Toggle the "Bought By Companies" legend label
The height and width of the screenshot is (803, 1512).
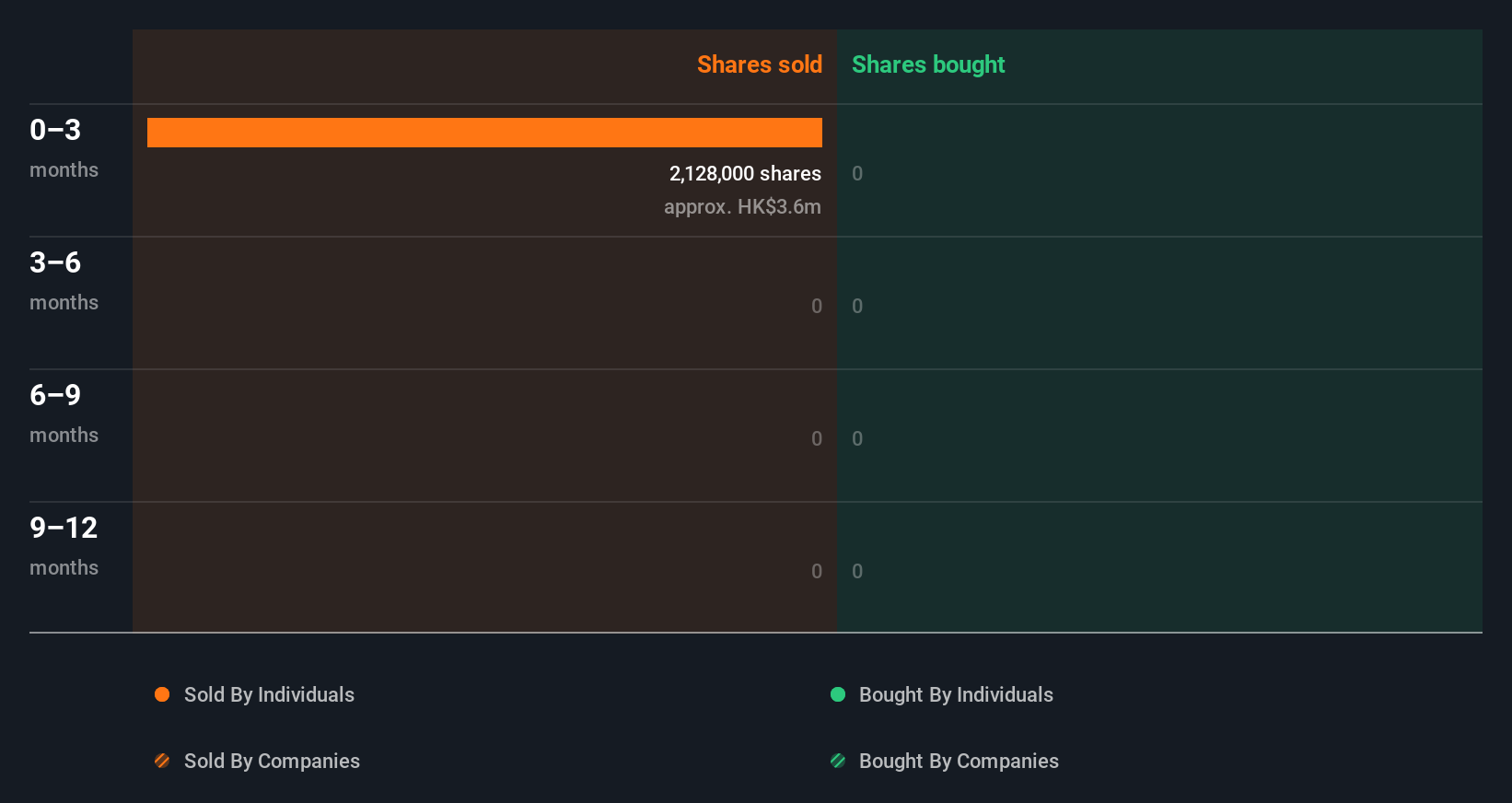(x=959, y=761)
